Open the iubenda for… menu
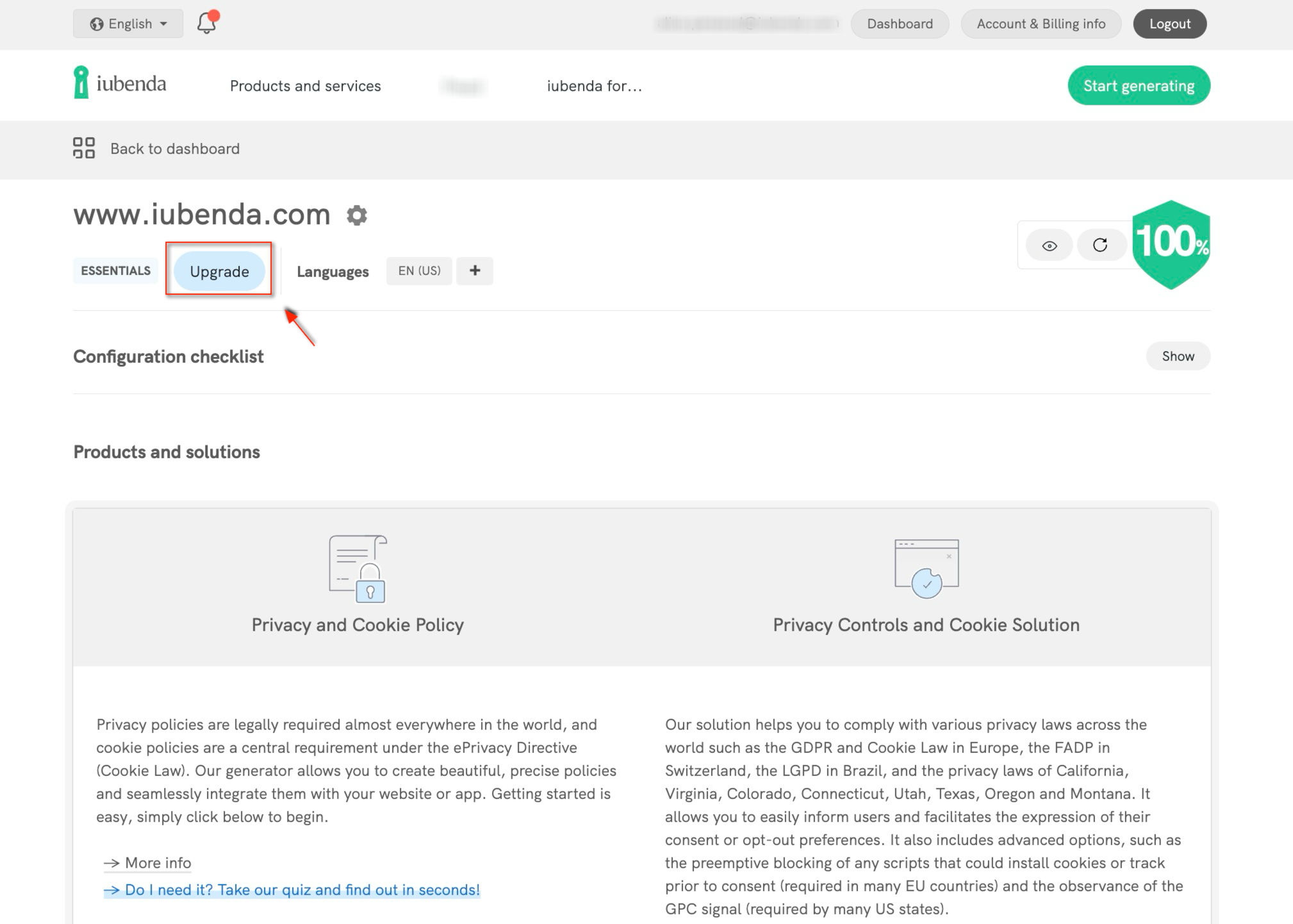The image size is (1293, 924). coord(594,86)
